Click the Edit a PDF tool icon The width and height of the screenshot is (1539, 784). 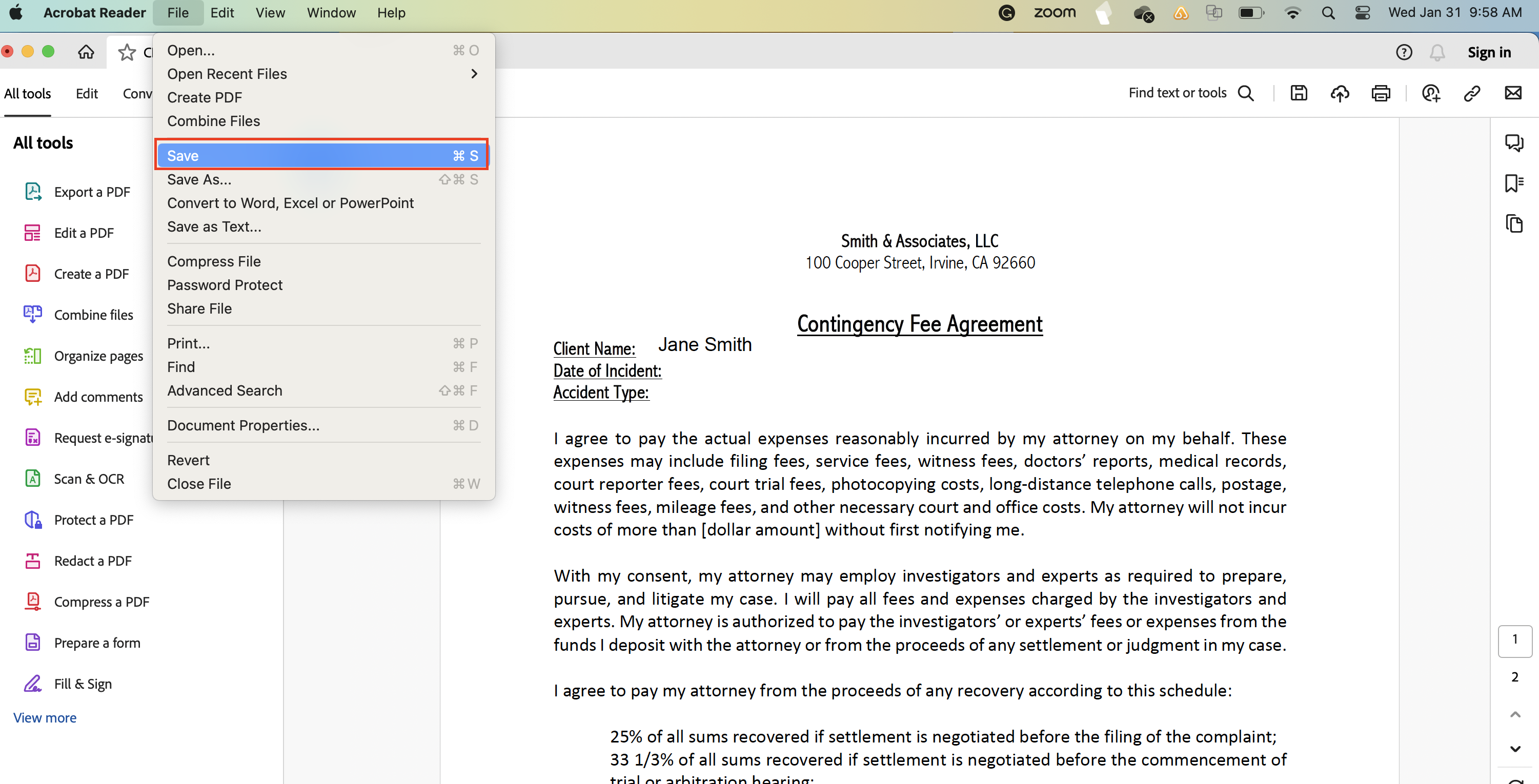pos(33,233)
